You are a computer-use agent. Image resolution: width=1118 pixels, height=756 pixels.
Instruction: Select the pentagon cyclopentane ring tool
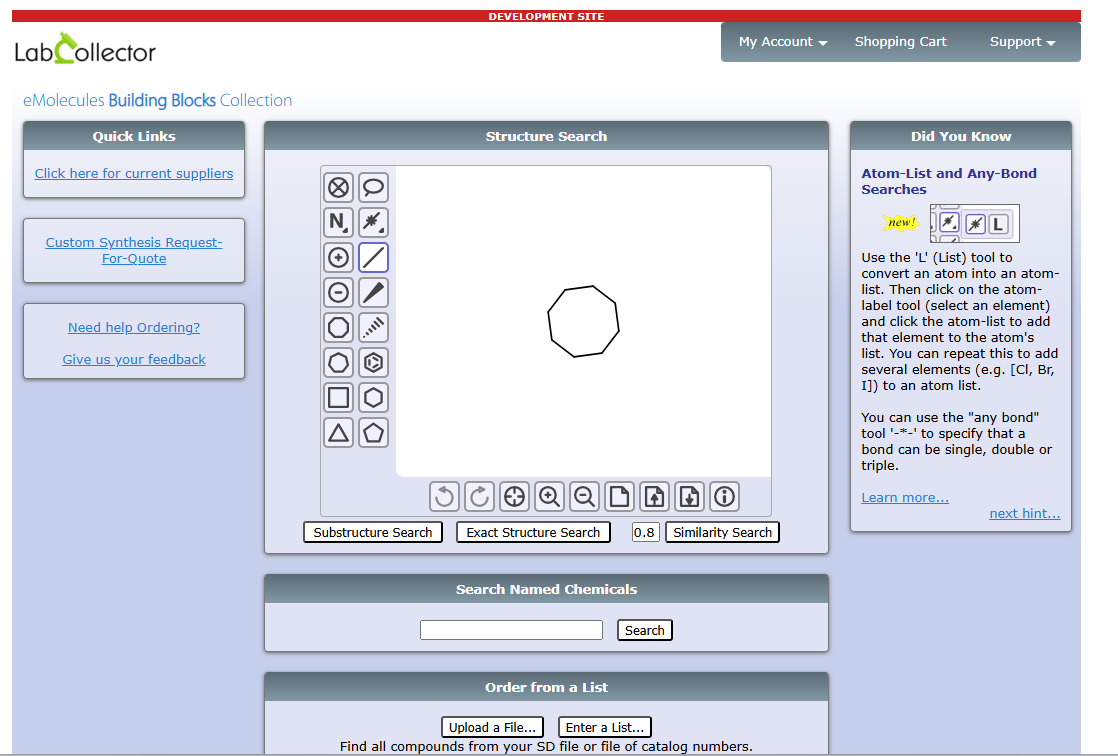374,432
